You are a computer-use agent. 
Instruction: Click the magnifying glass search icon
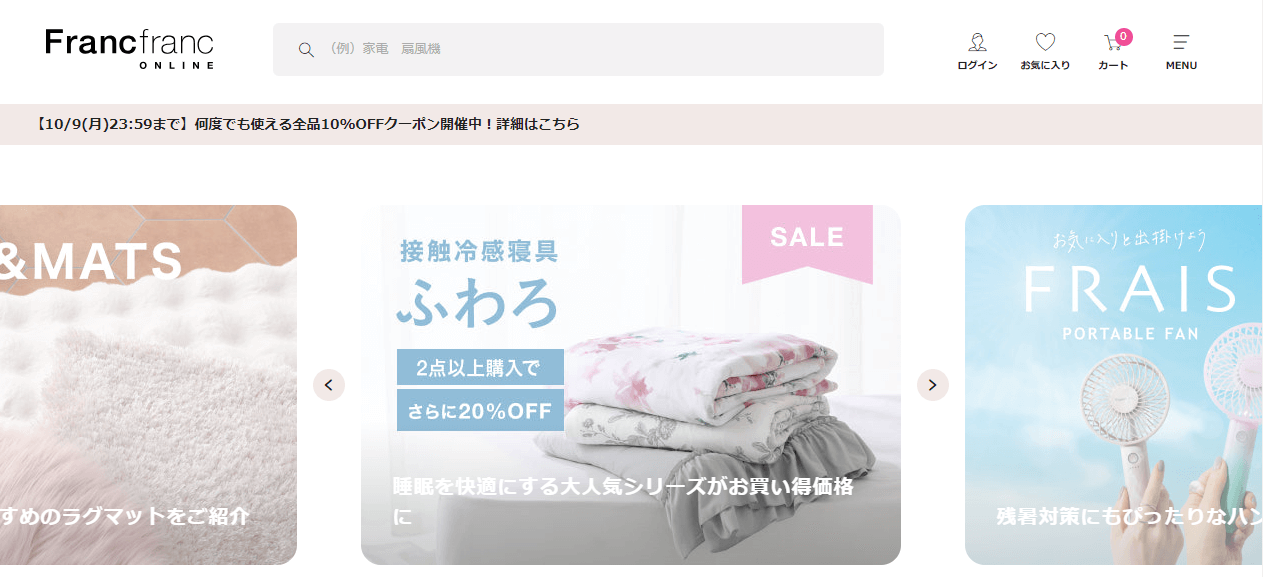click(307, 49)
